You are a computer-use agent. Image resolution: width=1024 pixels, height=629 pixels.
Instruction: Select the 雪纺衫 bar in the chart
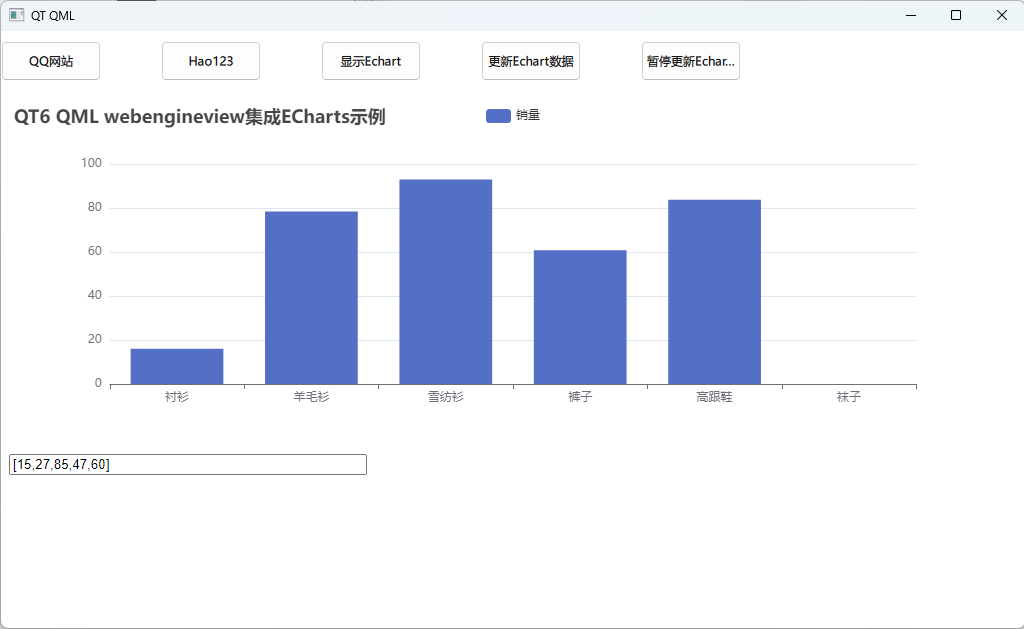[445, 280]
